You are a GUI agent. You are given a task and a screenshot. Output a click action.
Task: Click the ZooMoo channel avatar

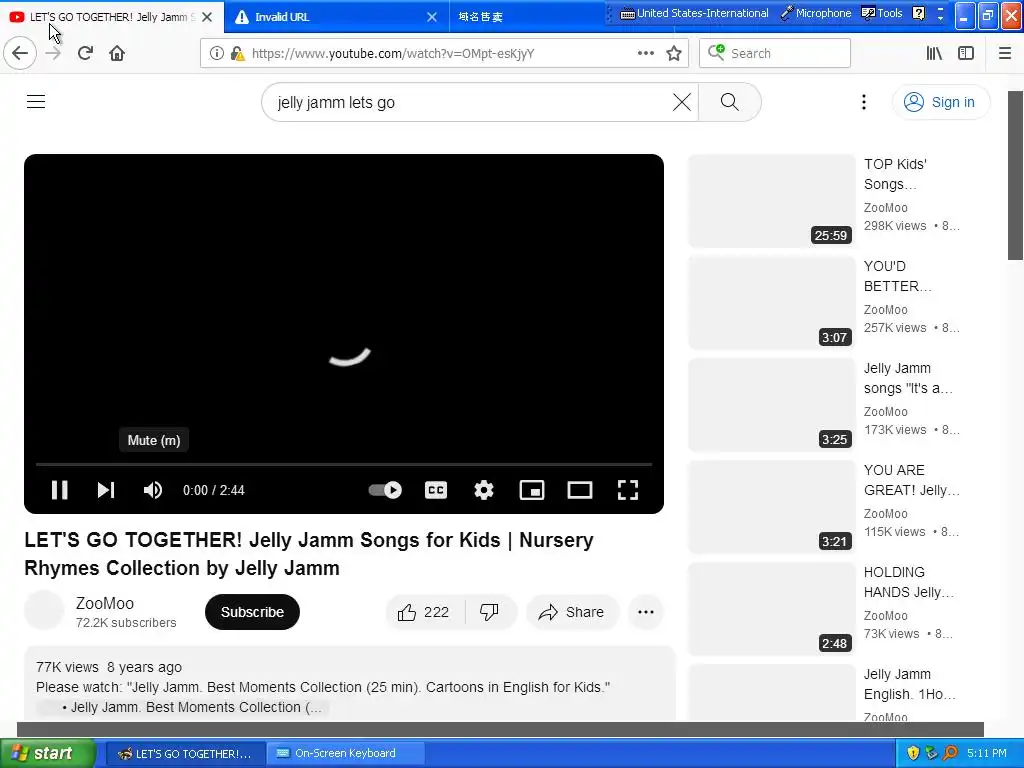pos(44,610)
